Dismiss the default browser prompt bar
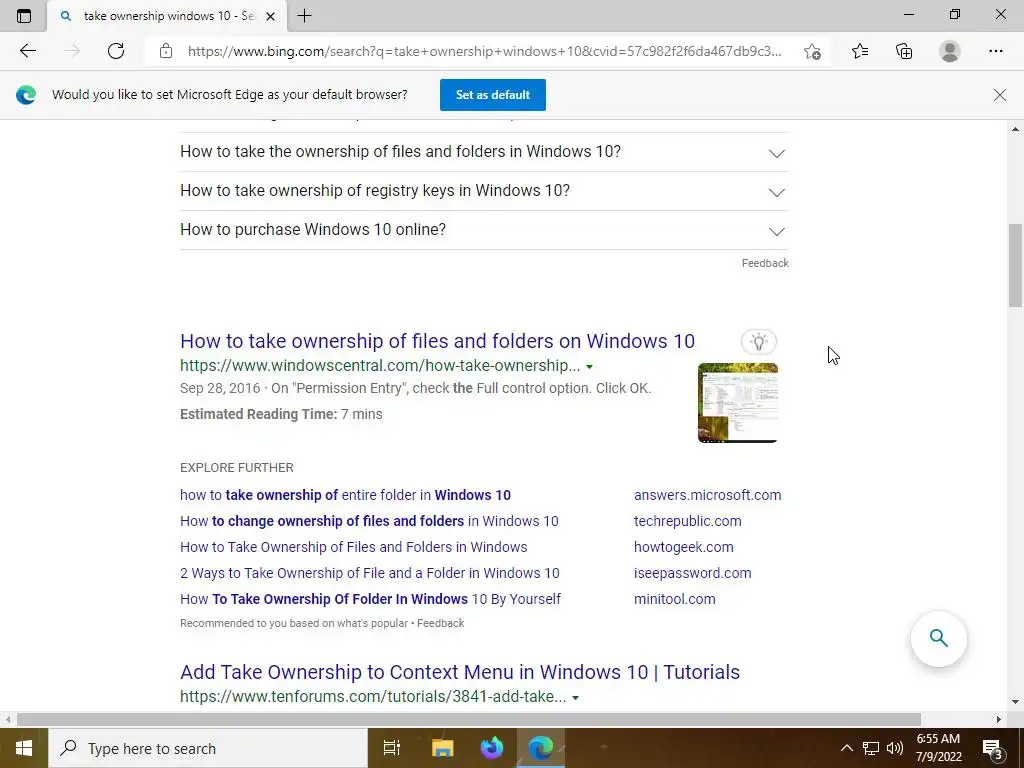This screenshot has height=768, width=1024. pos(999,95)
